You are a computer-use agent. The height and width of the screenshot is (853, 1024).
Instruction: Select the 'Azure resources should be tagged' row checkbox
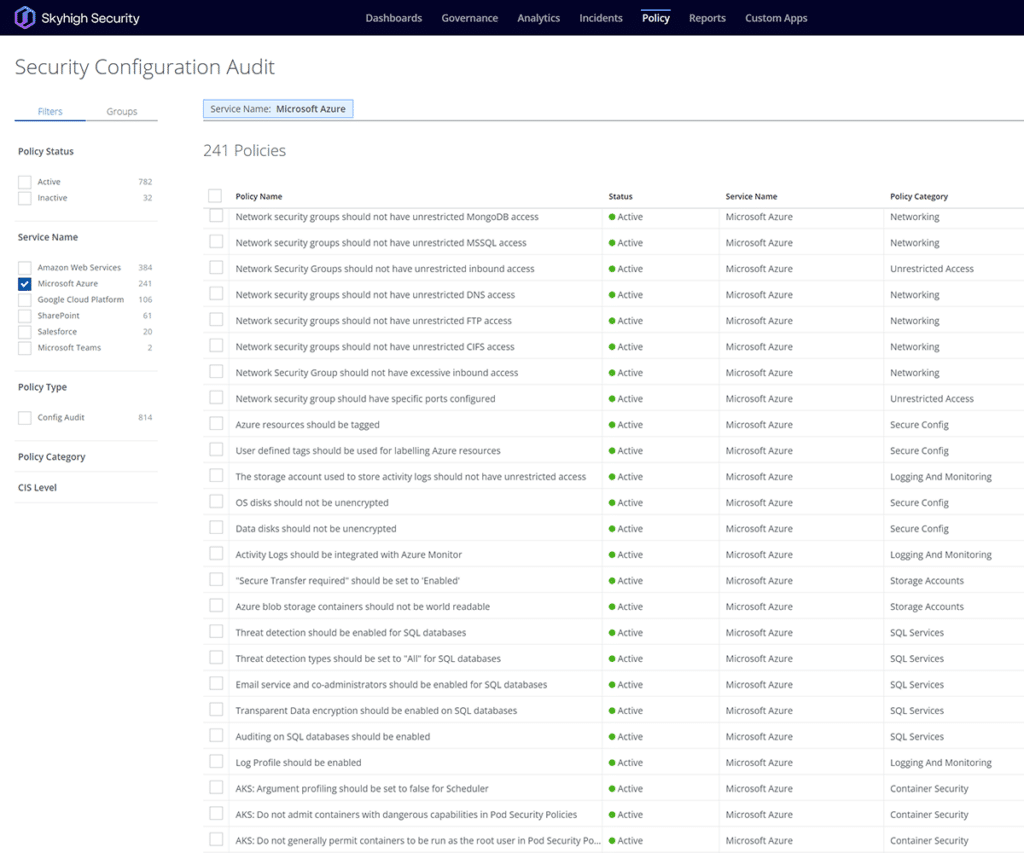click(x=216, y=425)
